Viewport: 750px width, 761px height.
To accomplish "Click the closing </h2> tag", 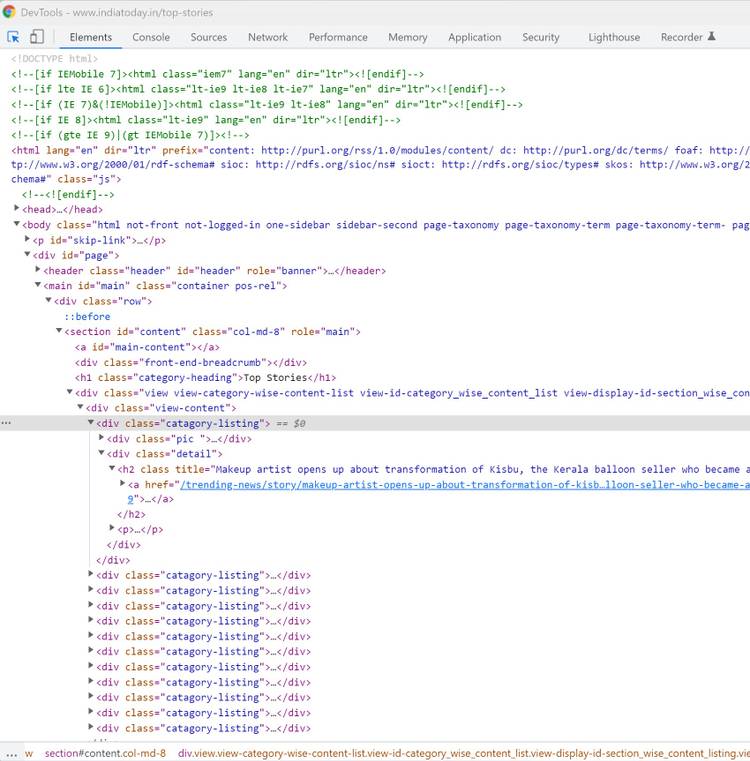I will pyautogui.click(x=131, y=514).
